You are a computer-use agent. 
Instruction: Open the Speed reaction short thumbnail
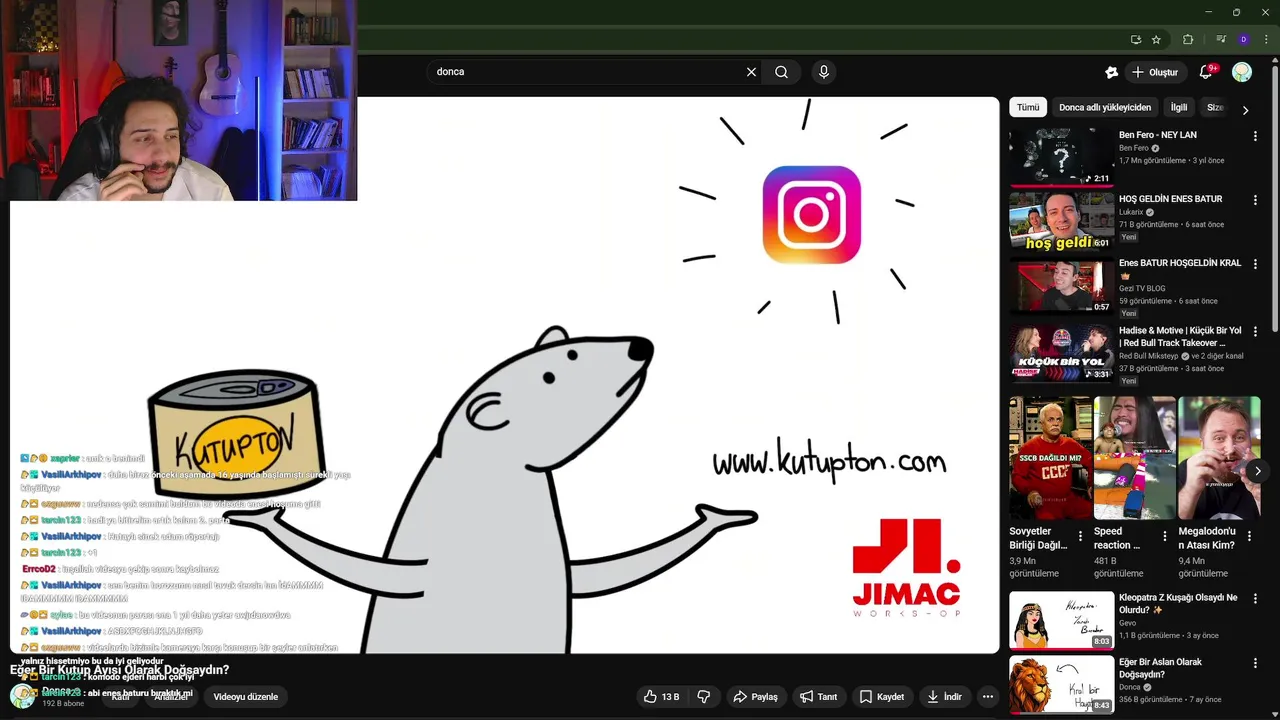point(1134,458)
